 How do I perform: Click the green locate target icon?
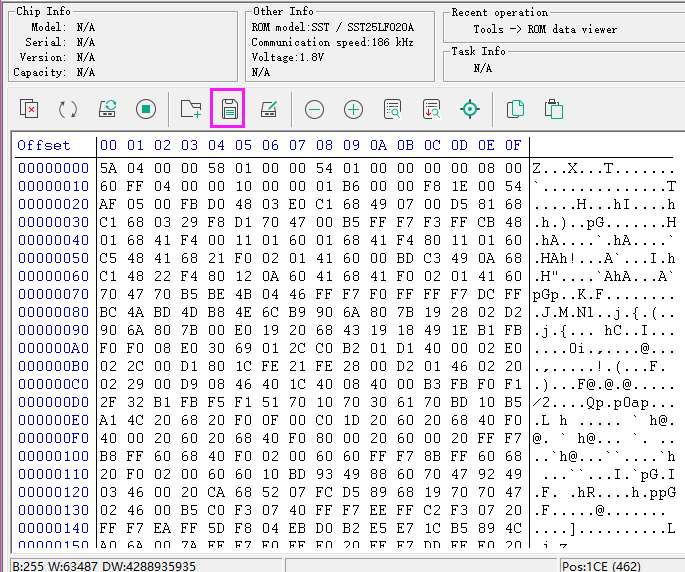470,109
